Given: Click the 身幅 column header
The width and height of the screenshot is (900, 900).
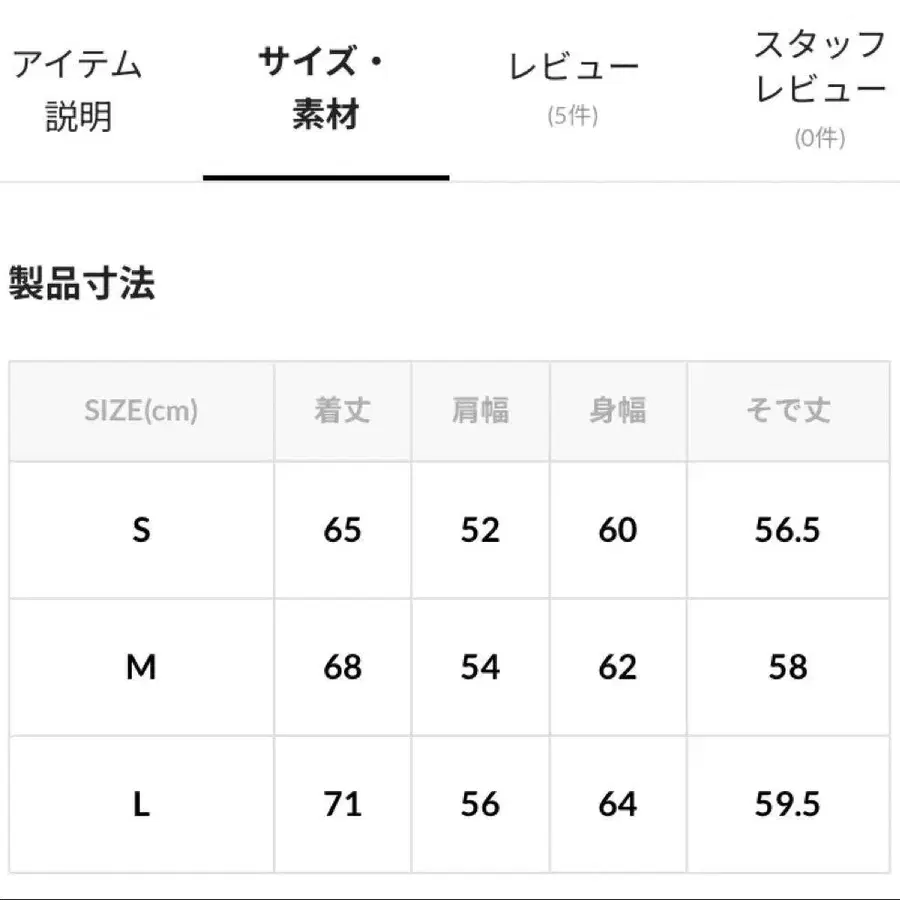Looking at the screenshot, I should pos(618,410).
